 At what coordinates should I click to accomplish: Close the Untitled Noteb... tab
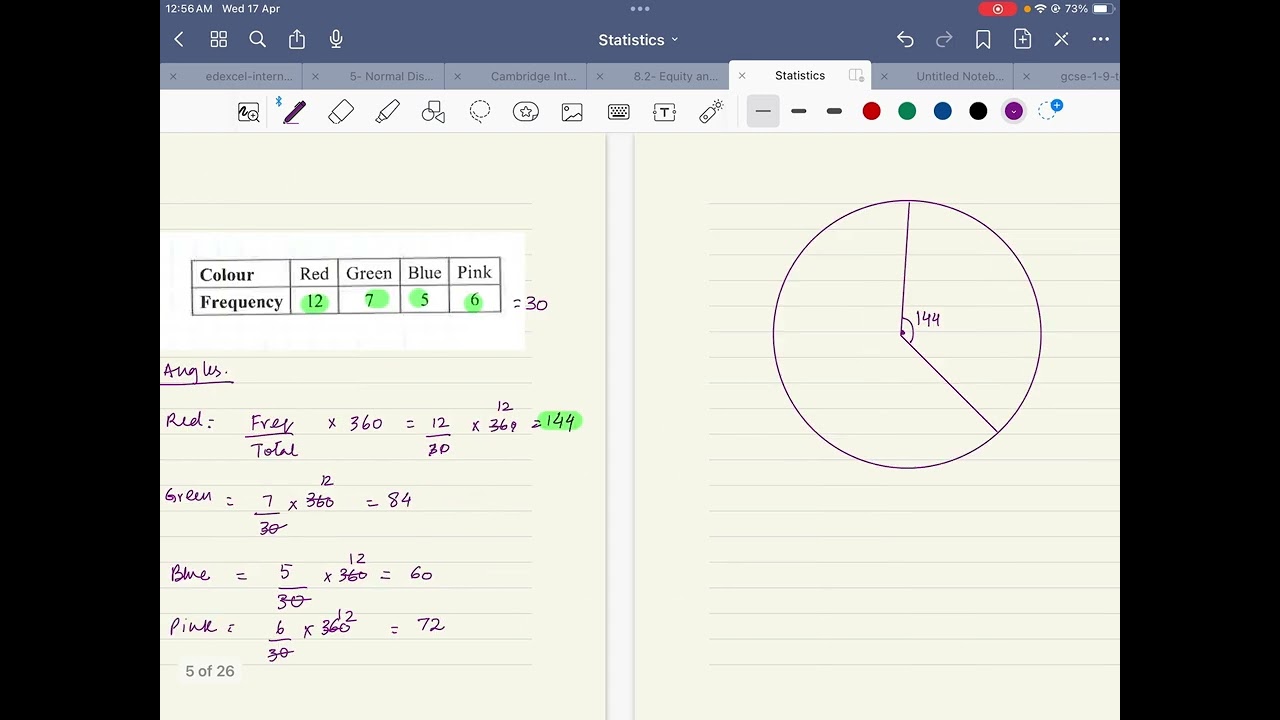coord(884,76)
